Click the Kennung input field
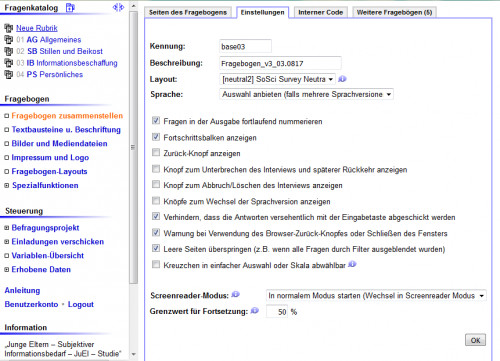The width and height of the screenshot is (500, 361). 245,46
